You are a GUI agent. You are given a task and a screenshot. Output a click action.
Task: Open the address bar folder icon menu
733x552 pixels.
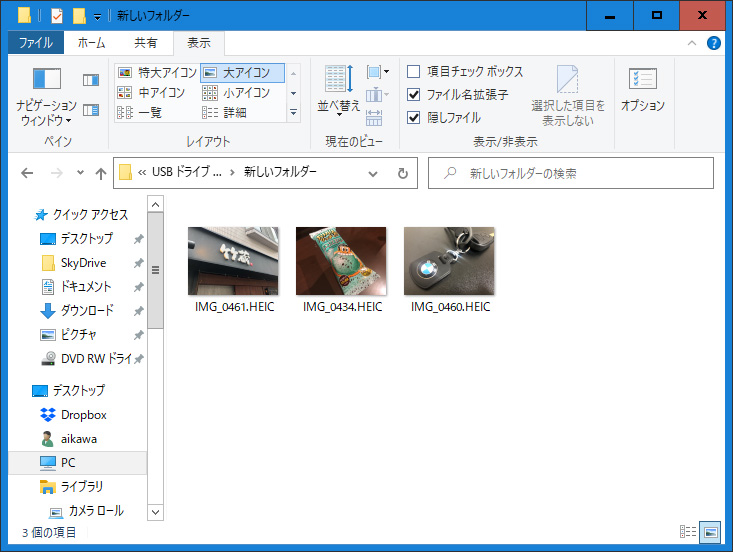125,172
